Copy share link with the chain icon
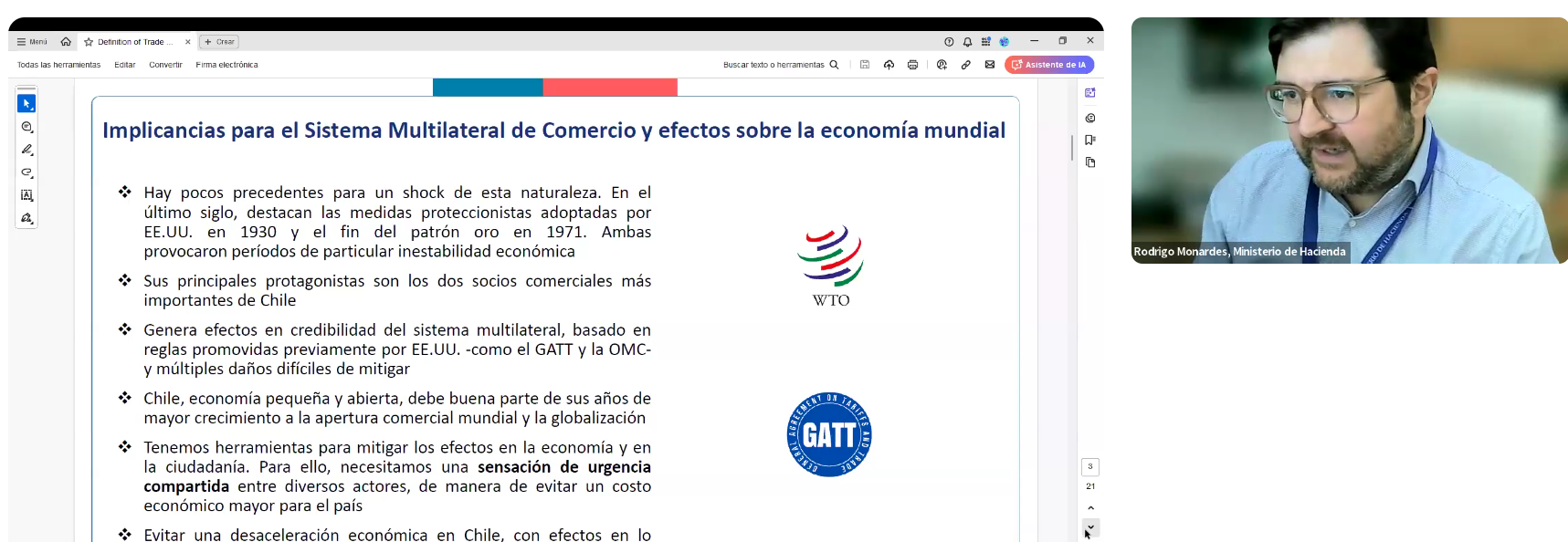The height and width of the screenshot is (542, 1568). 965,65
